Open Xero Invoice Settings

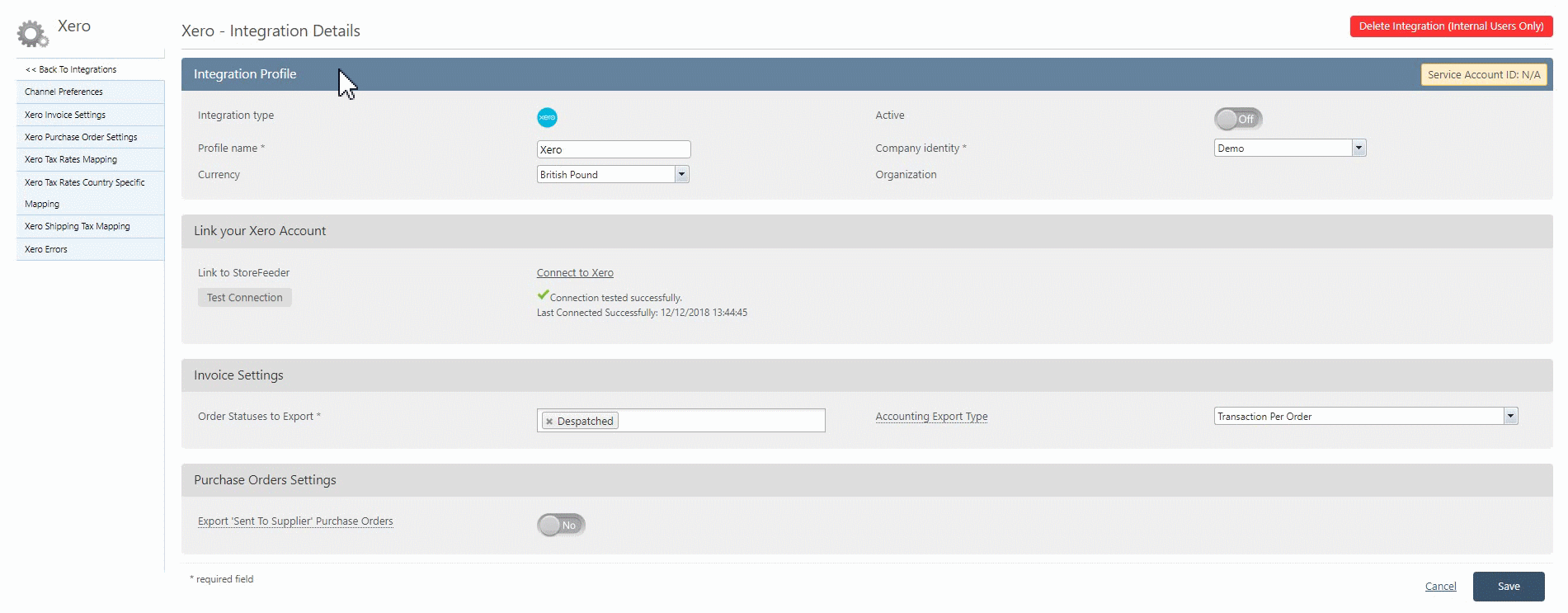coord(90,115)
